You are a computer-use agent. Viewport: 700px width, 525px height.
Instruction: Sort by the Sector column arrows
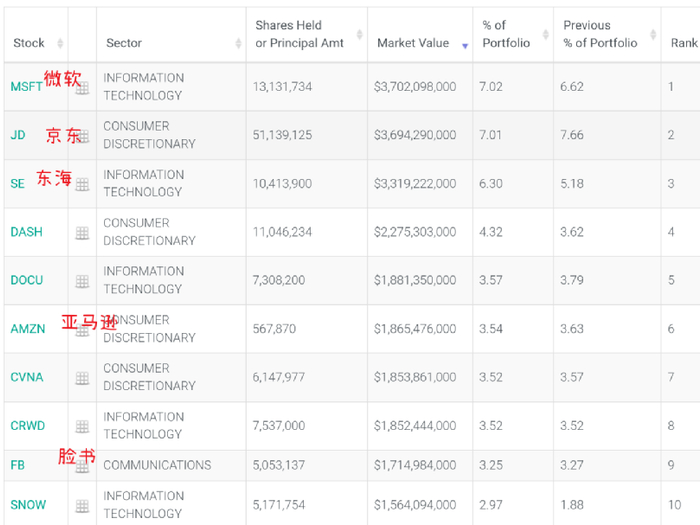coord(238,43)
